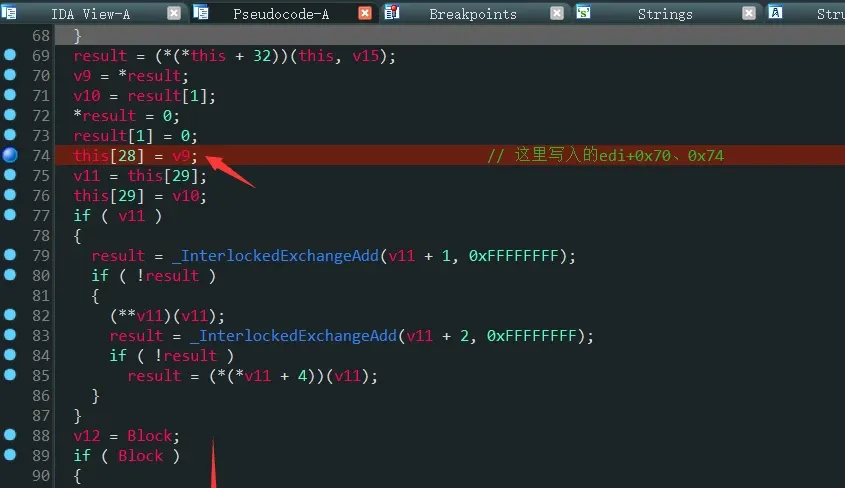
Task: Click 'if ( v11 )' on line 77
Action: [x=117, y=215]
